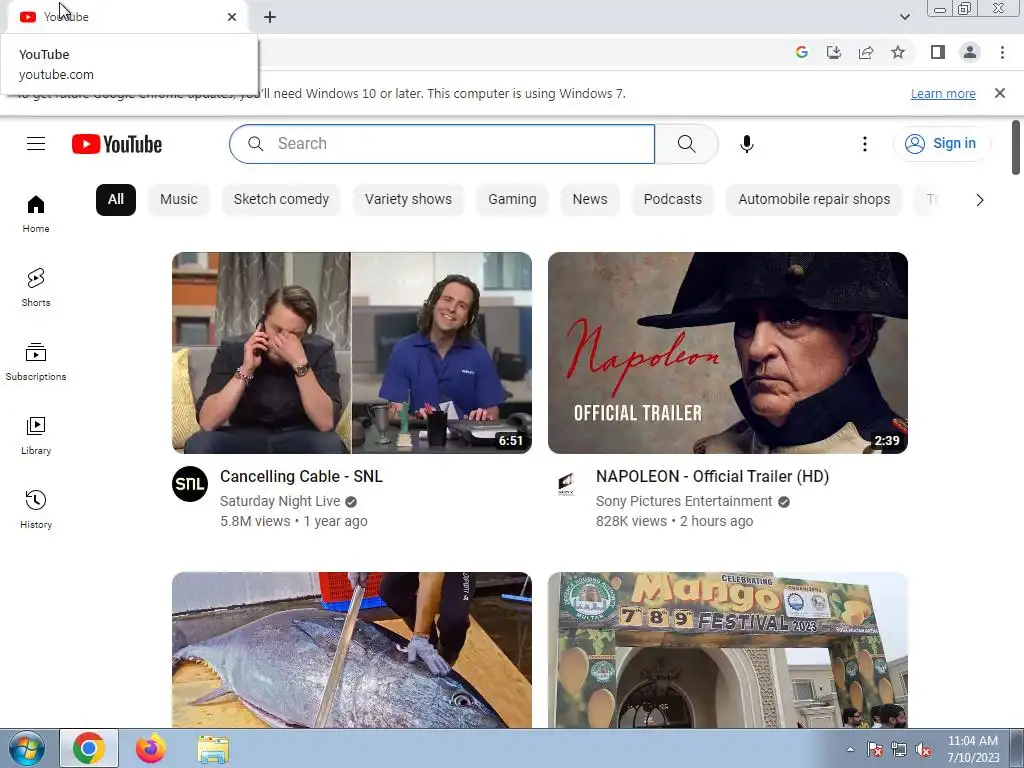
Task: Click the Sony Pictures channel avatar
Action: pyautogui.click(x=566, y=484)
